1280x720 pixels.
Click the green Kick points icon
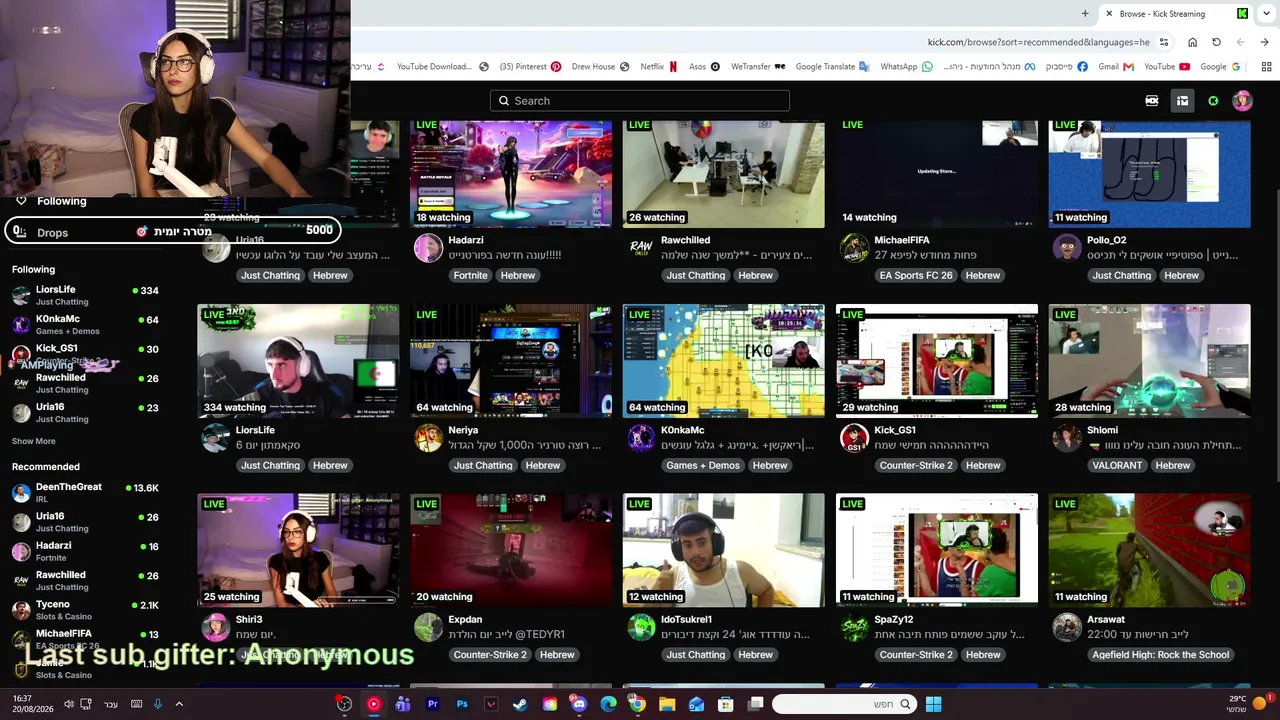(1213, 101)
